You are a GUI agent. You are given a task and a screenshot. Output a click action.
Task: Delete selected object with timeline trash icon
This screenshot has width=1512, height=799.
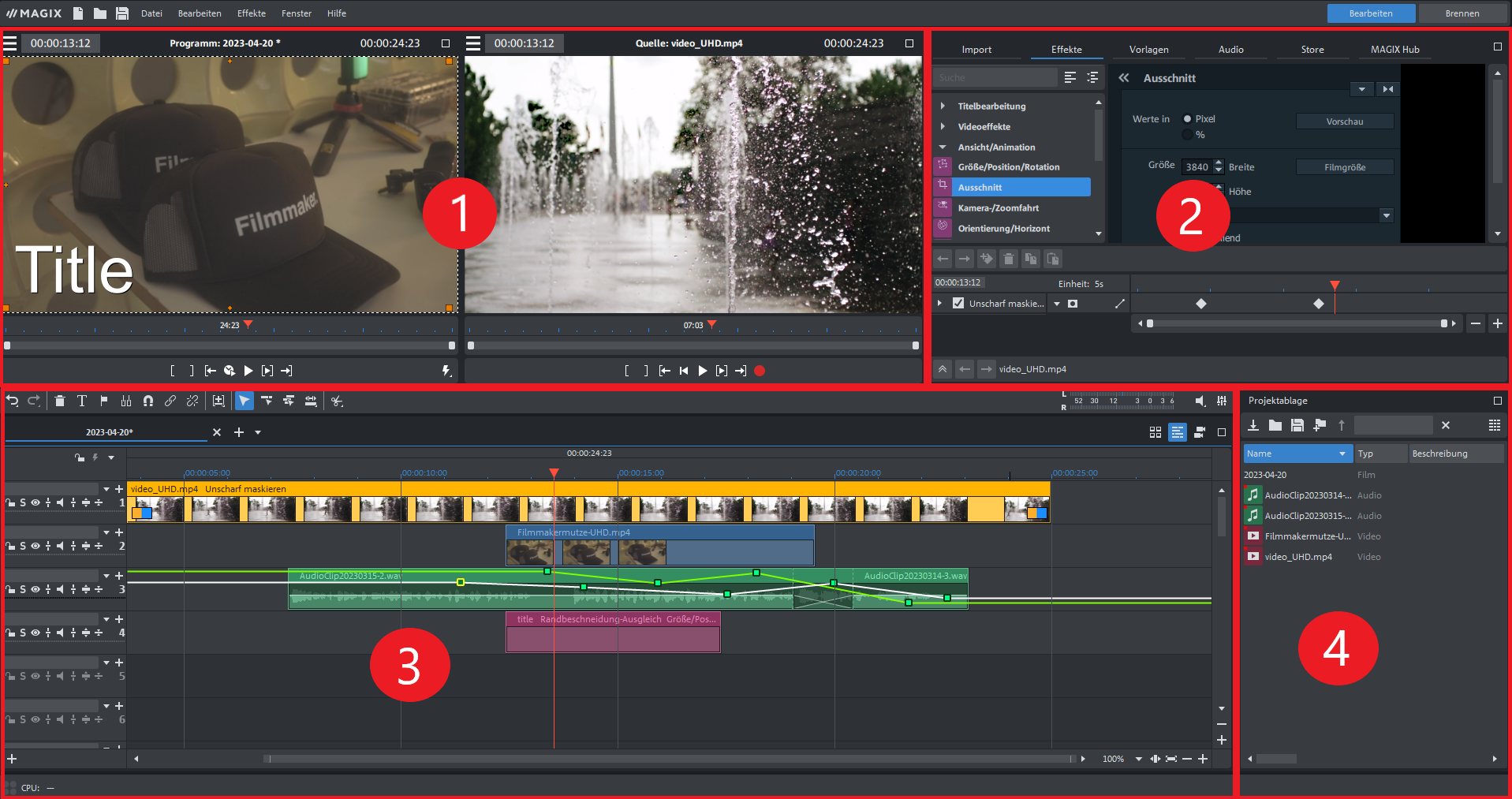click(x=60, y=401)
